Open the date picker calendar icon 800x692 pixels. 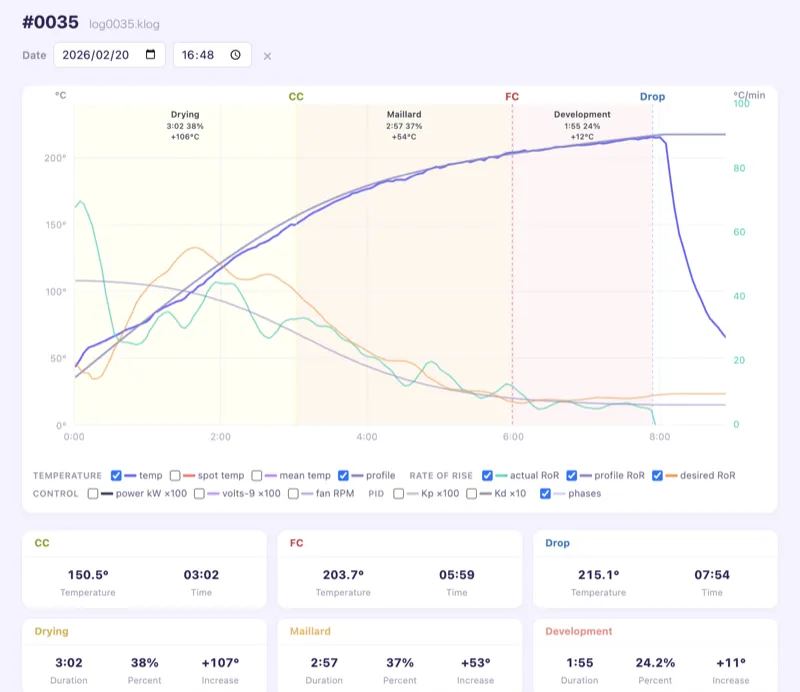click(151, 55)
